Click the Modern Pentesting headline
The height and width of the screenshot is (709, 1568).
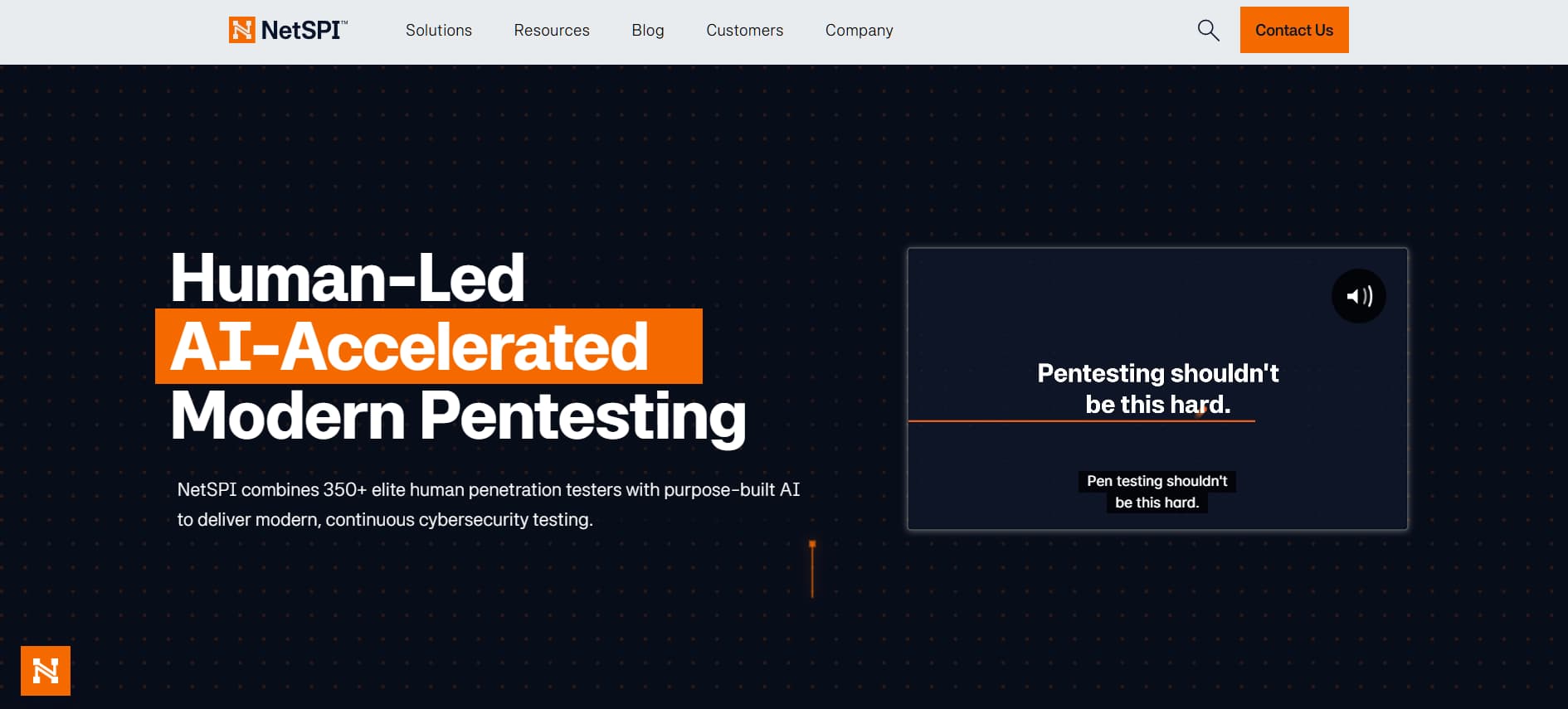point(458,416)
